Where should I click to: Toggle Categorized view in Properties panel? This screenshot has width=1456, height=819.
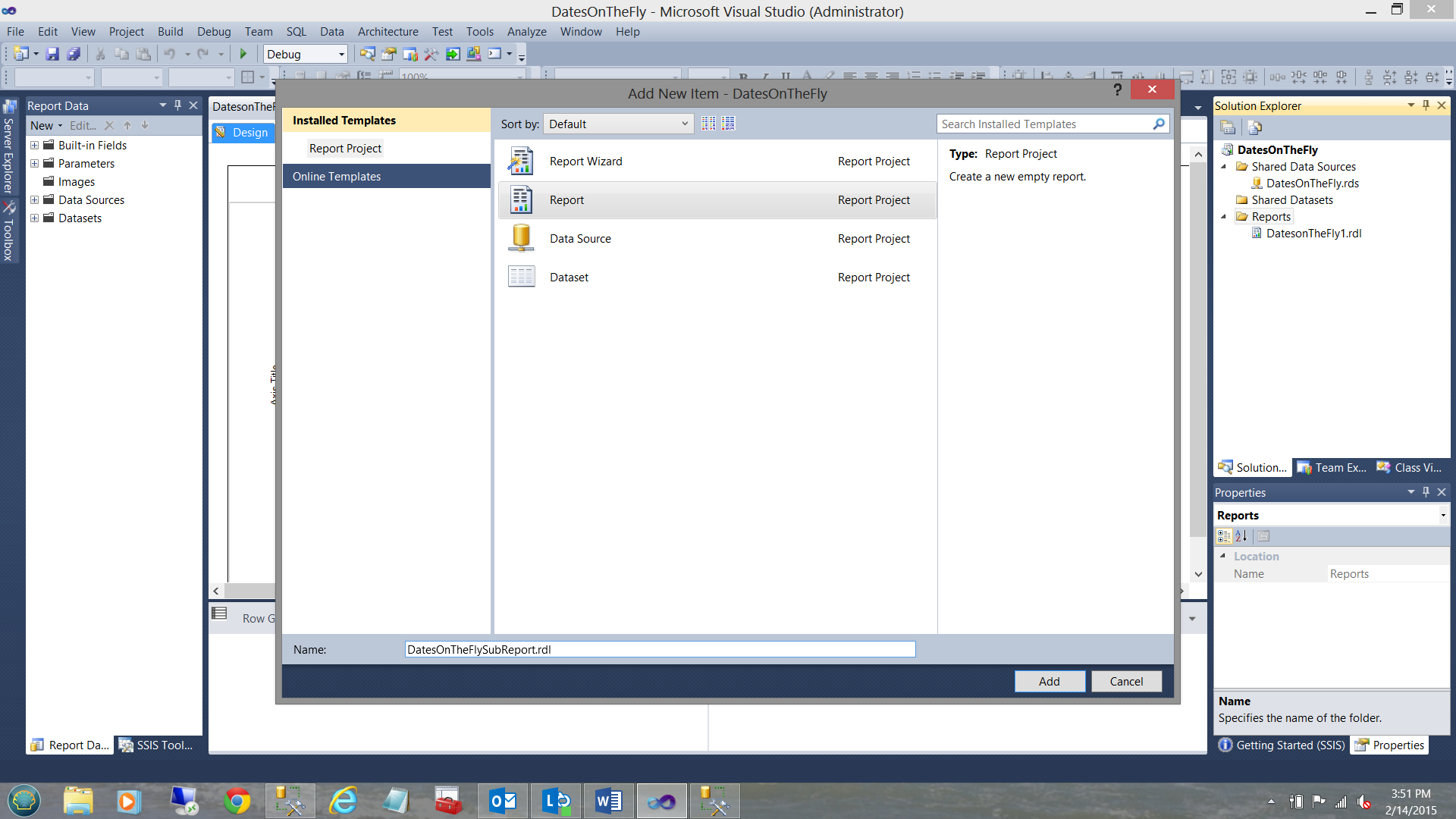[x=1224, y=536]
